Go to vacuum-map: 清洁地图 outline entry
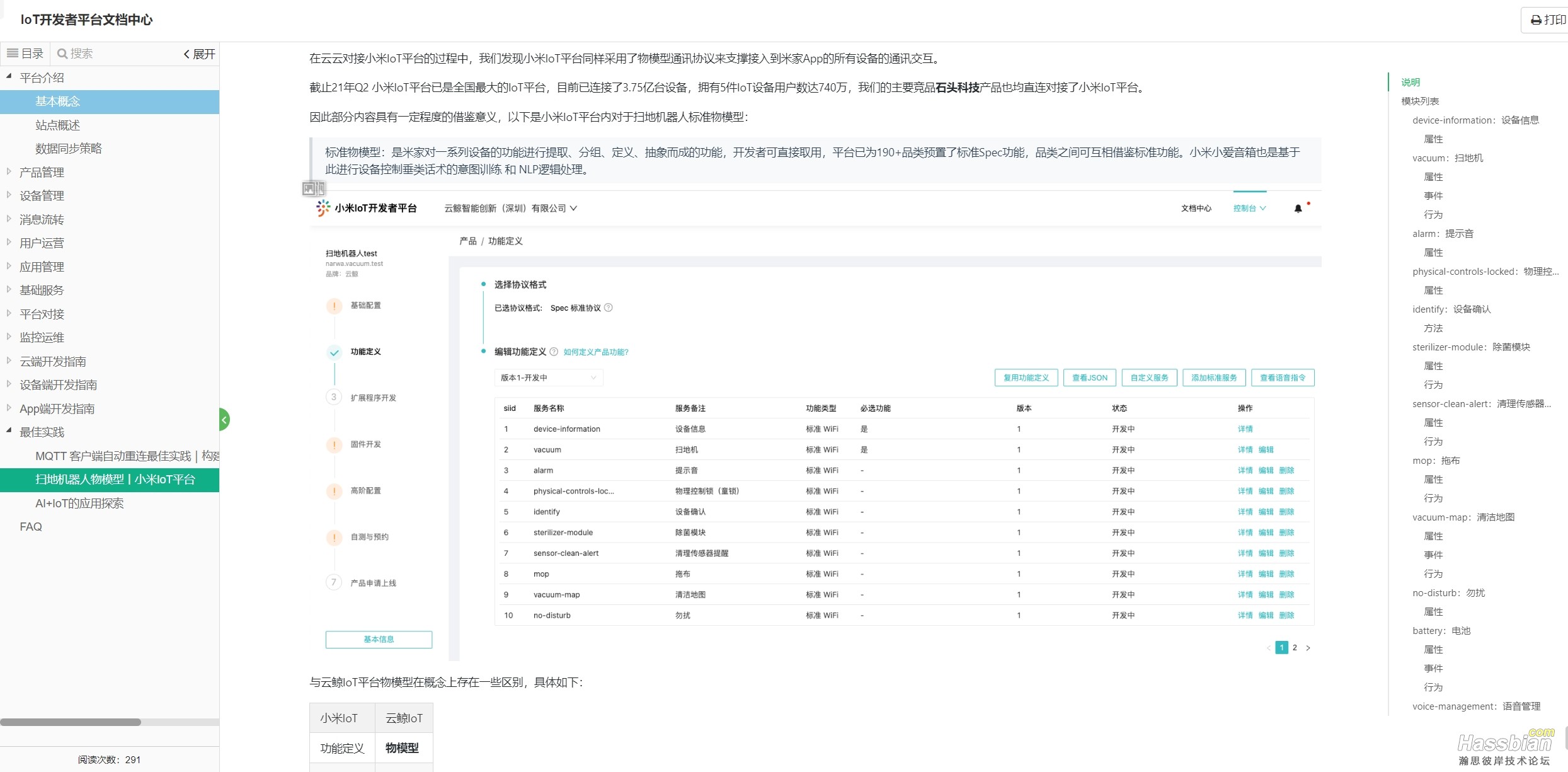1568x772 pixels. (x=1463, y=517)
